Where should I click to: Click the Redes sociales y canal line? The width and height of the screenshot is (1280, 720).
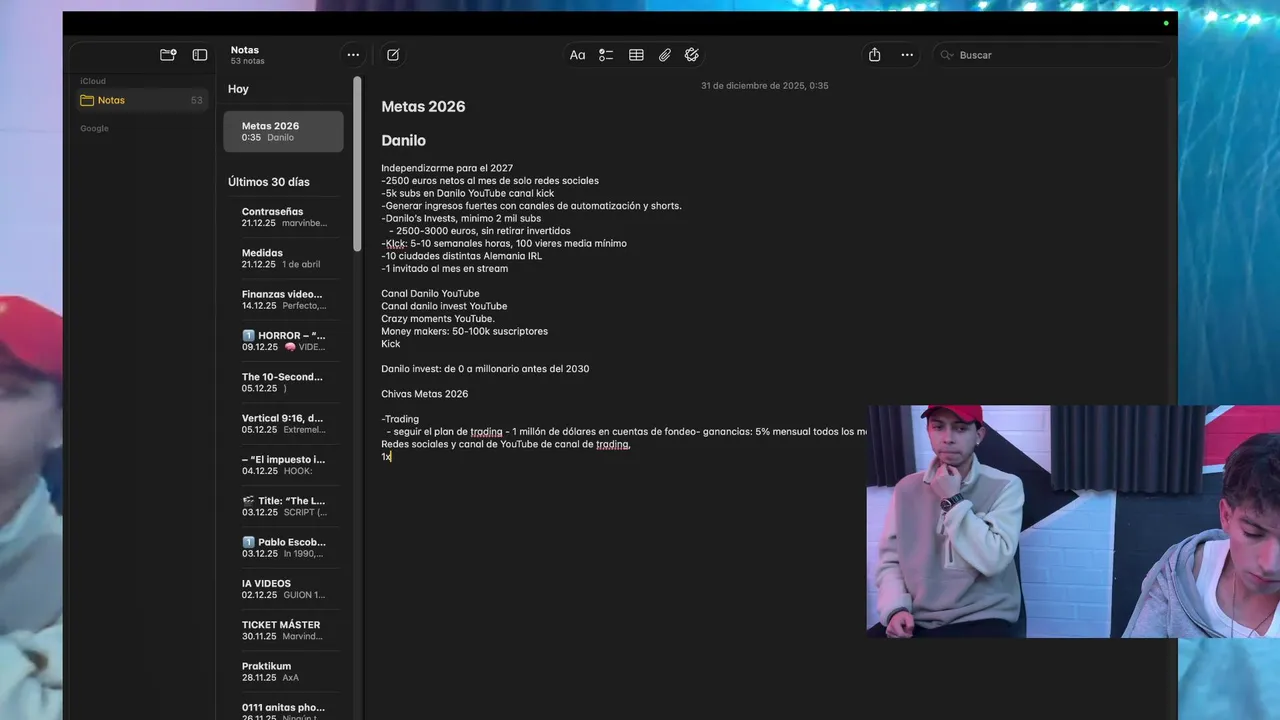click(505, 444)
